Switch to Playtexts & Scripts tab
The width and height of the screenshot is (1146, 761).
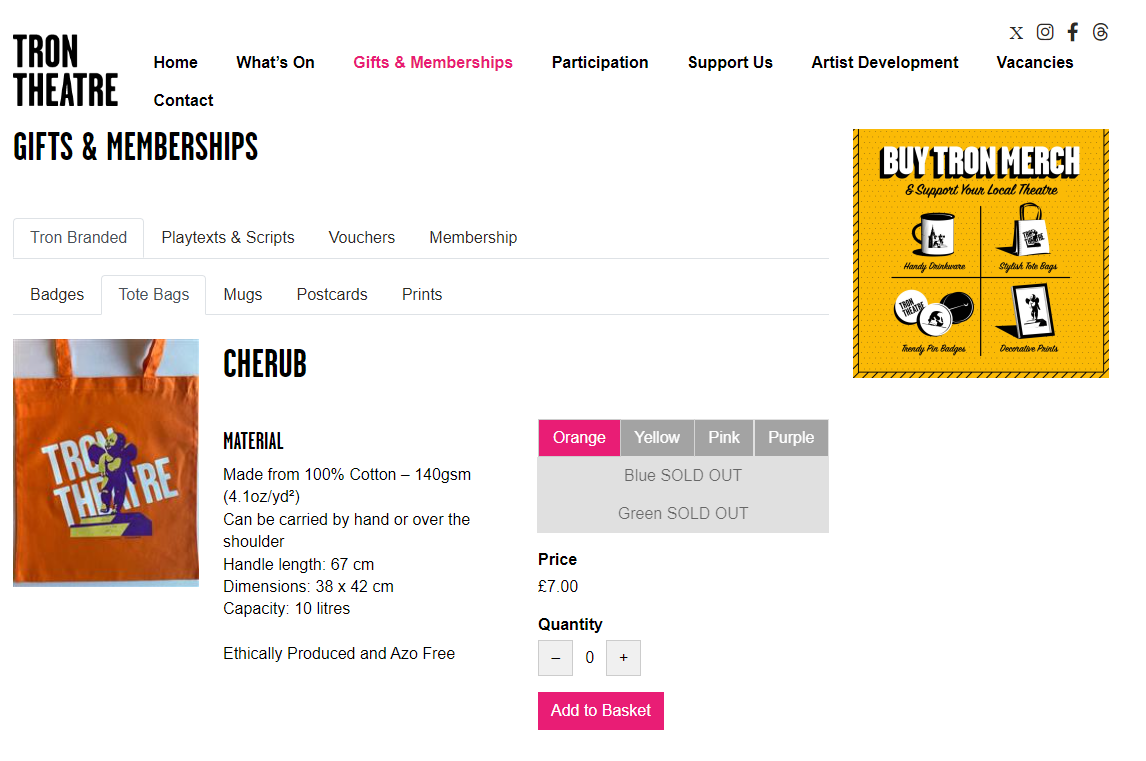(228, 238)
